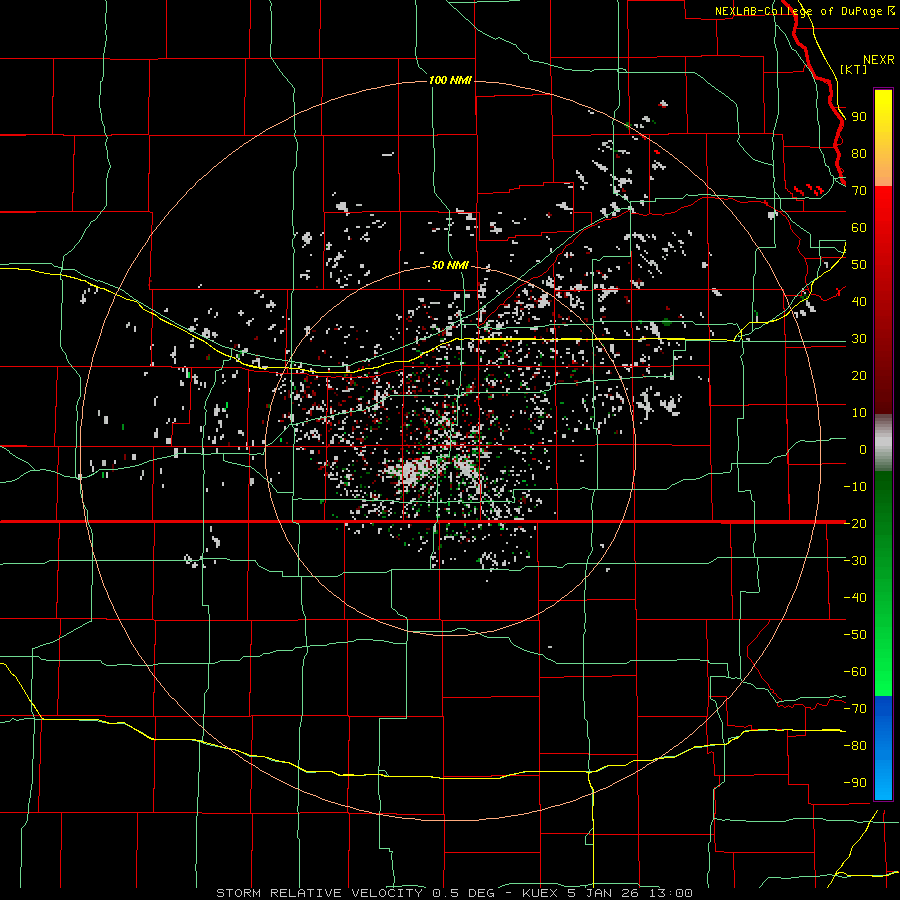Click the -10 value on the velocity scale

click(x=855, y=487)
